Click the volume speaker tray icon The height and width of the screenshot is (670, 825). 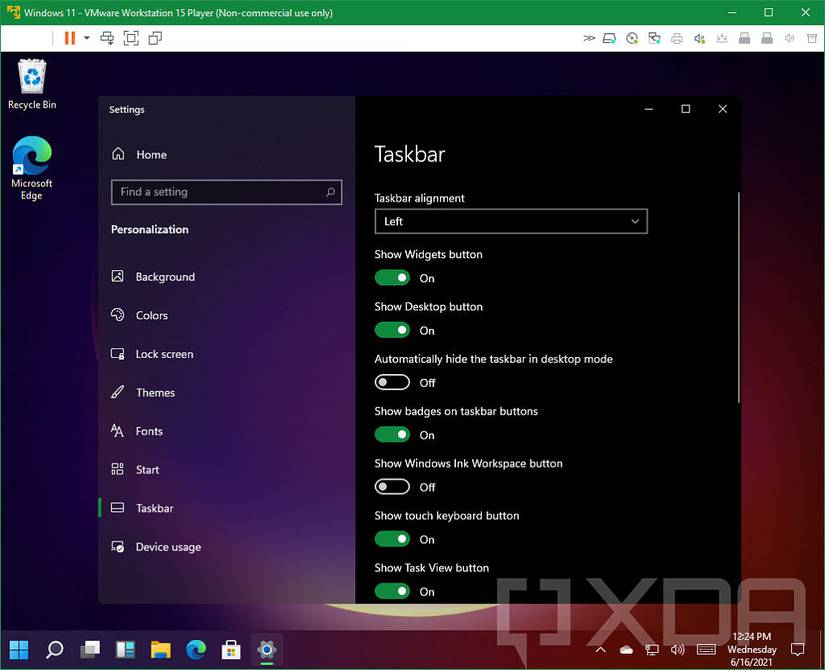(x=678, y=650)
